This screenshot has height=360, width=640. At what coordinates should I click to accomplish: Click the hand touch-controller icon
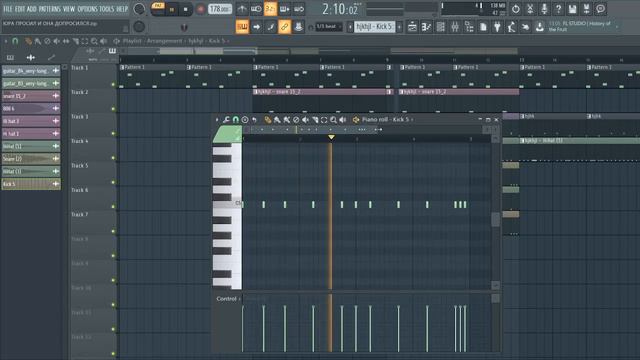pyautogui.click(x=525, y=27)
